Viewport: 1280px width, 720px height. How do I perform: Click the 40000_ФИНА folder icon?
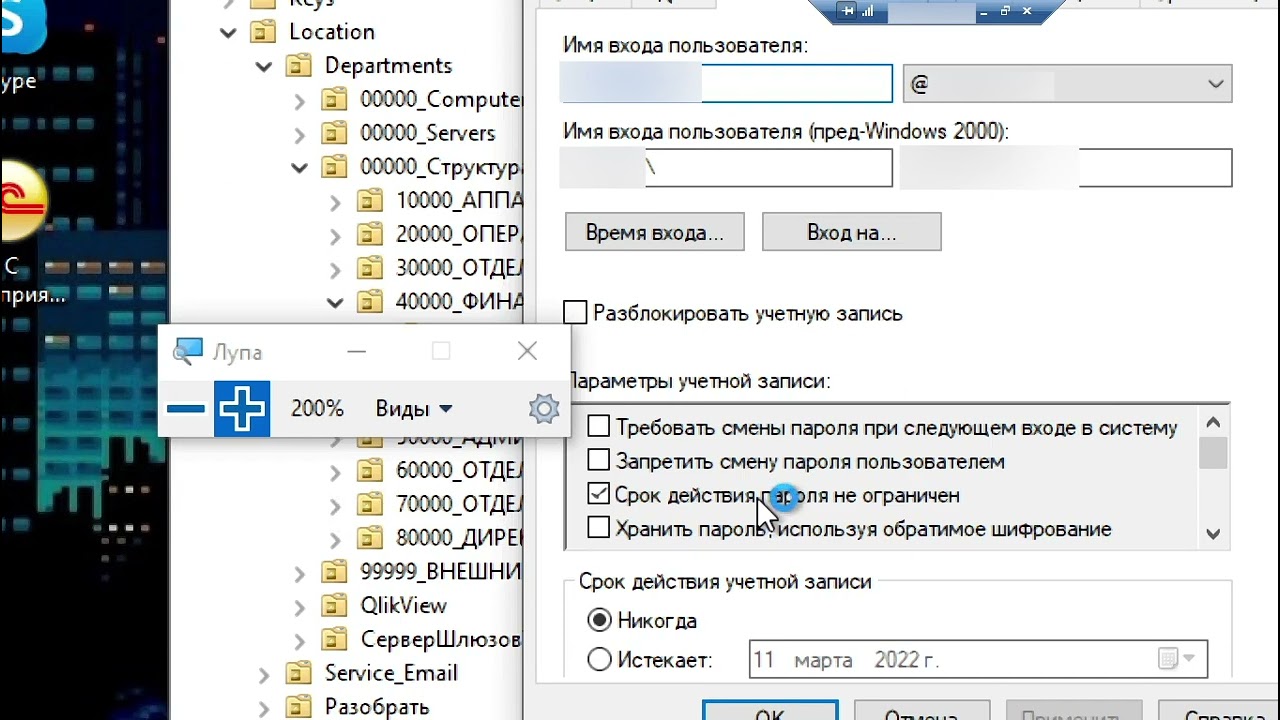[x=370, y=301]
